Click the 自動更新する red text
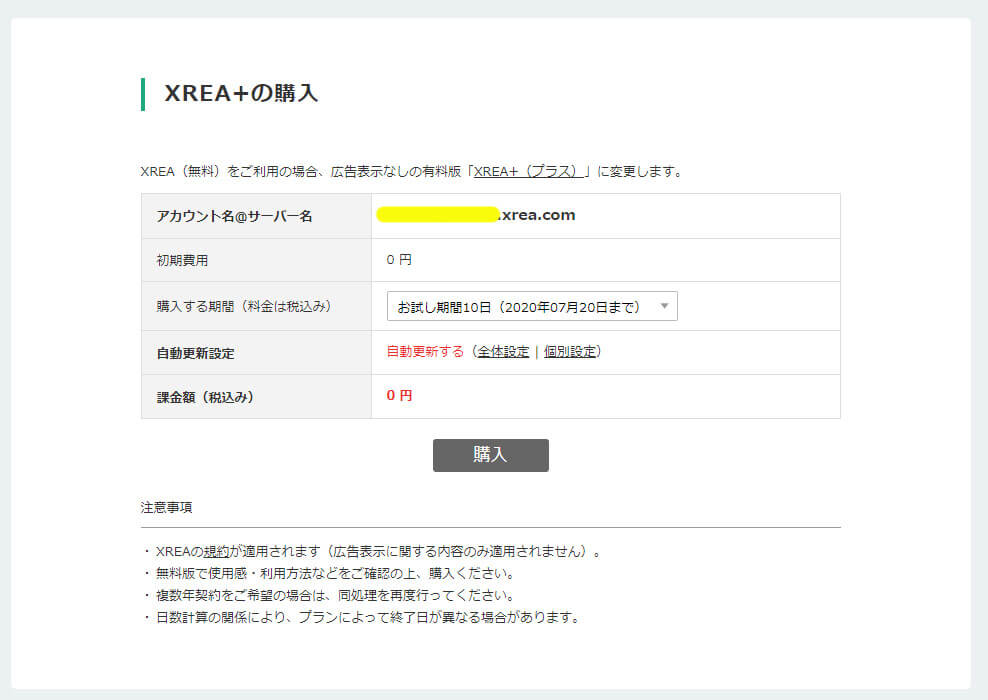 pyautogui.click(x=425, y=352)
